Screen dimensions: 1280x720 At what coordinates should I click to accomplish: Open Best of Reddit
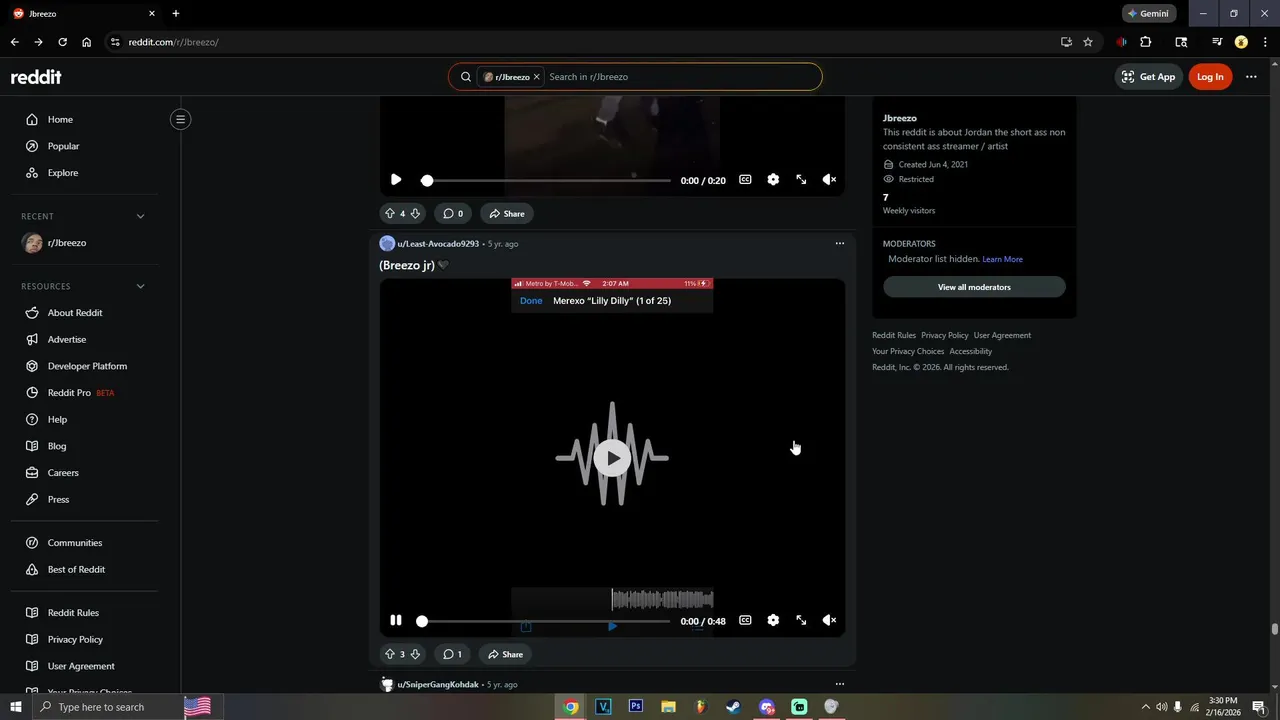(x=76, y=569)
